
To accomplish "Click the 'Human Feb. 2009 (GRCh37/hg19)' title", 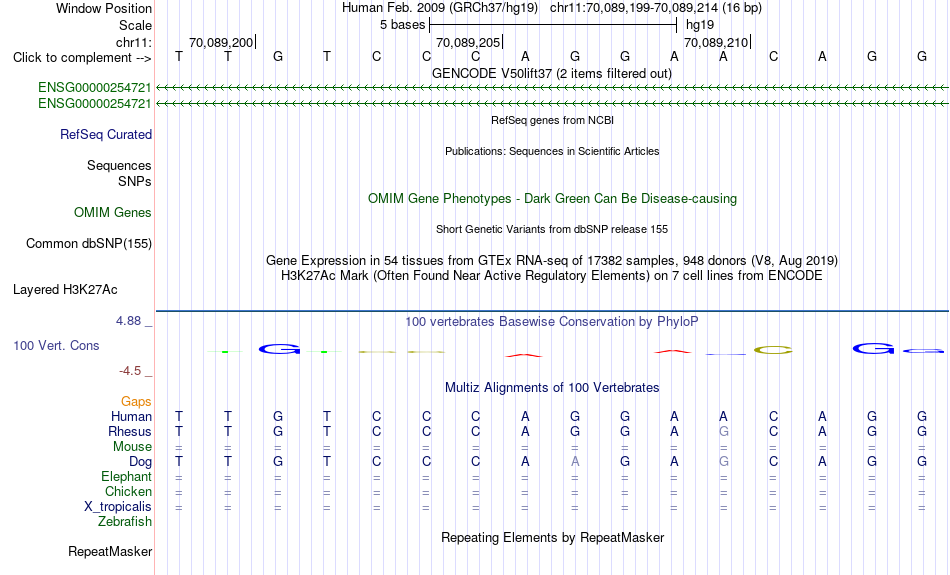I will click(440, 8).
